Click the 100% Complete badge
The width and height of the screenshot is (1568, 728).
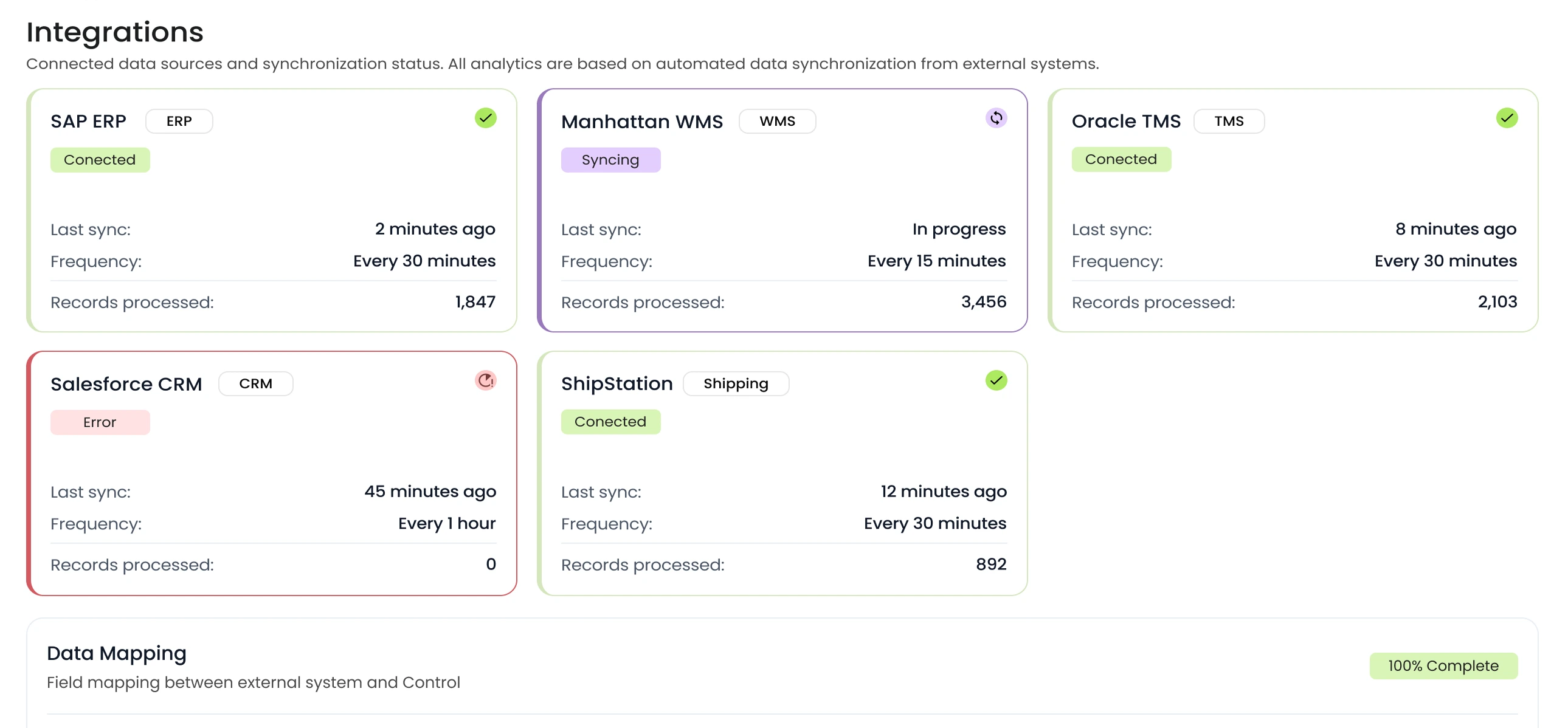pos(1443,666)
